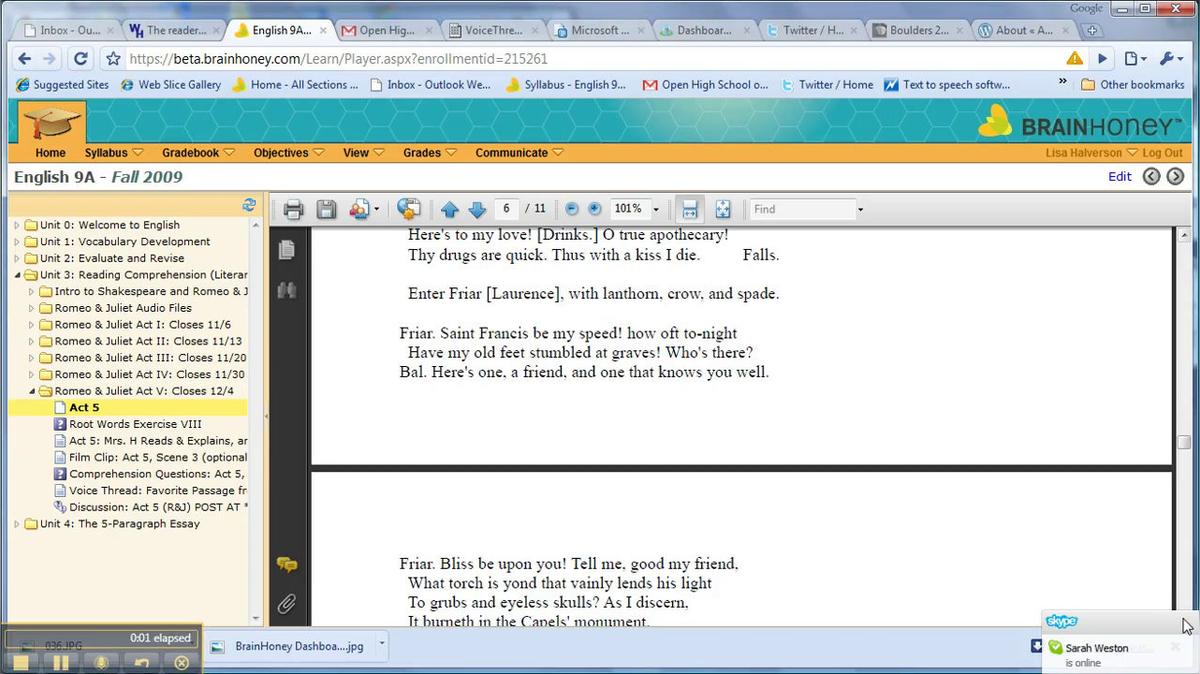1200x674 pixels.
Task: Open the zoom percentage dropdown
Action: (x=656, y=210)
